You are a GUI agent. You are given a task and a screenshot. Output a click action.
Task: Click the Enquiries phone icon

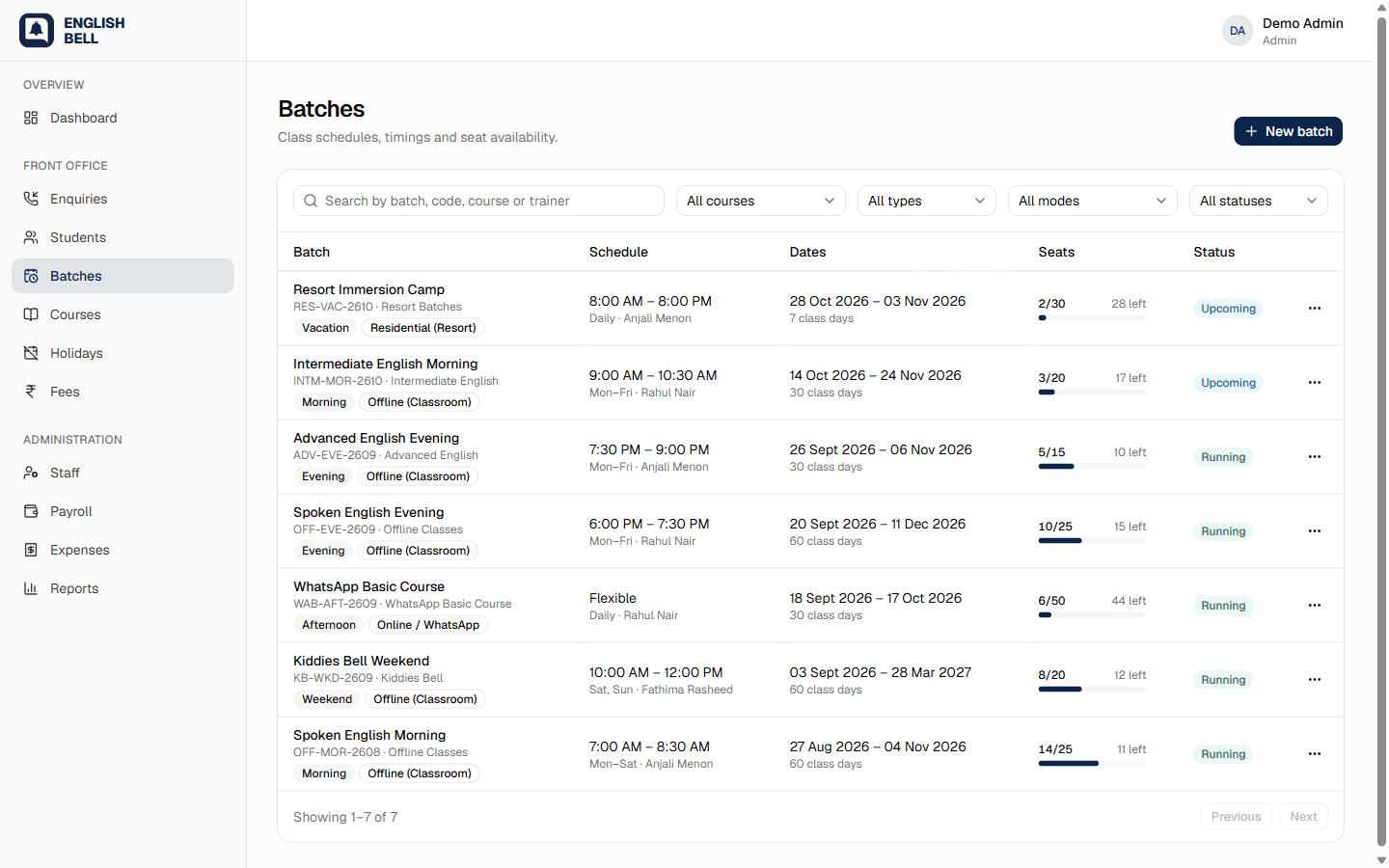(31, 199)
